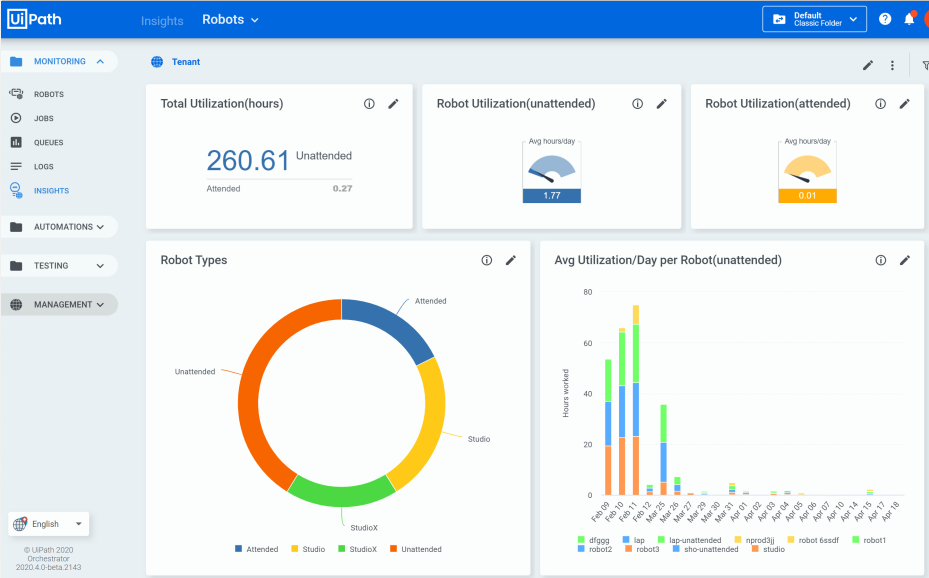
Task: Click the Tenant link
Action: (185, 62)
